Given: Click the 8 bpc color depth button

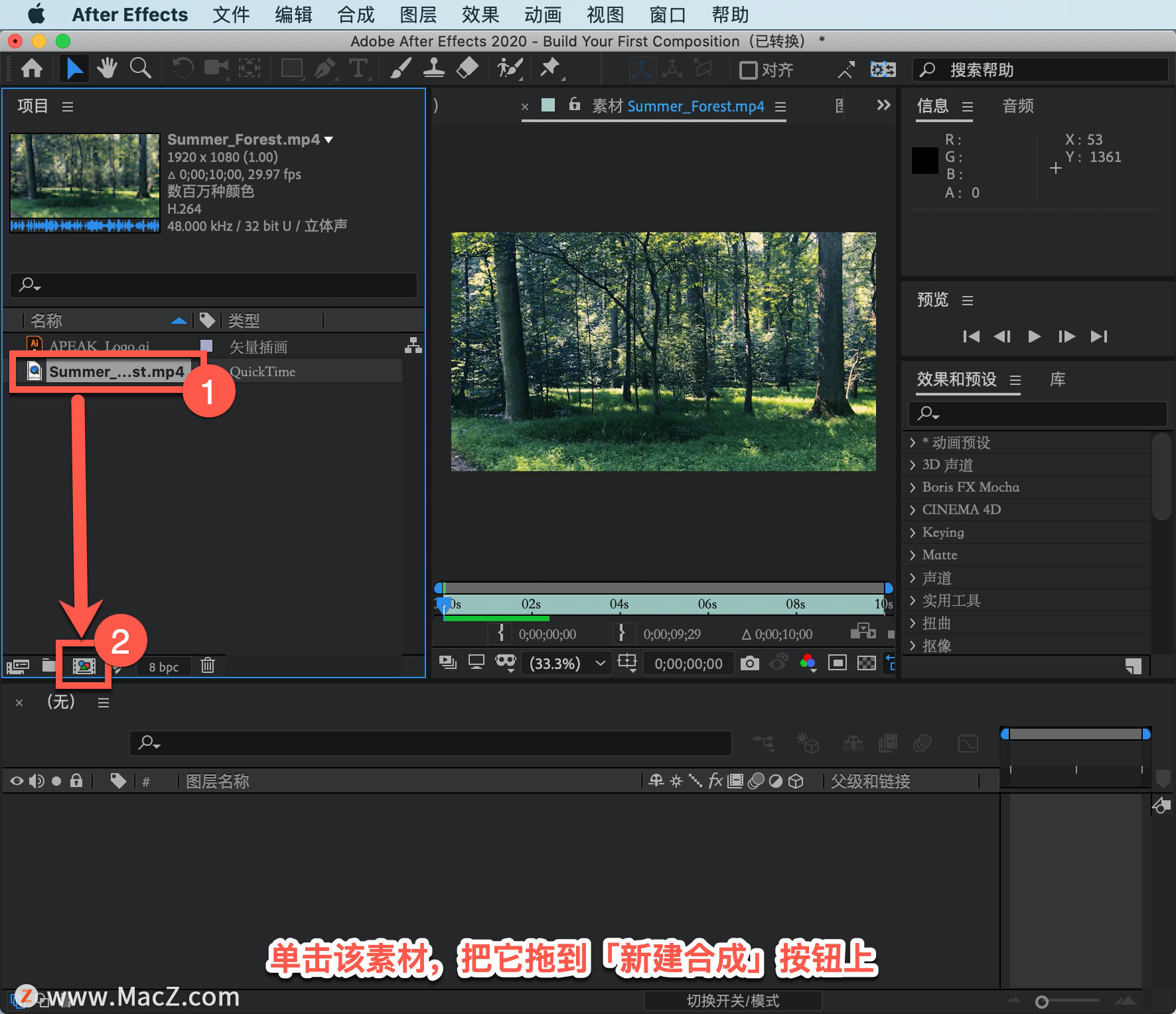Looking at the screenshot, I should (x=163, y=667).
